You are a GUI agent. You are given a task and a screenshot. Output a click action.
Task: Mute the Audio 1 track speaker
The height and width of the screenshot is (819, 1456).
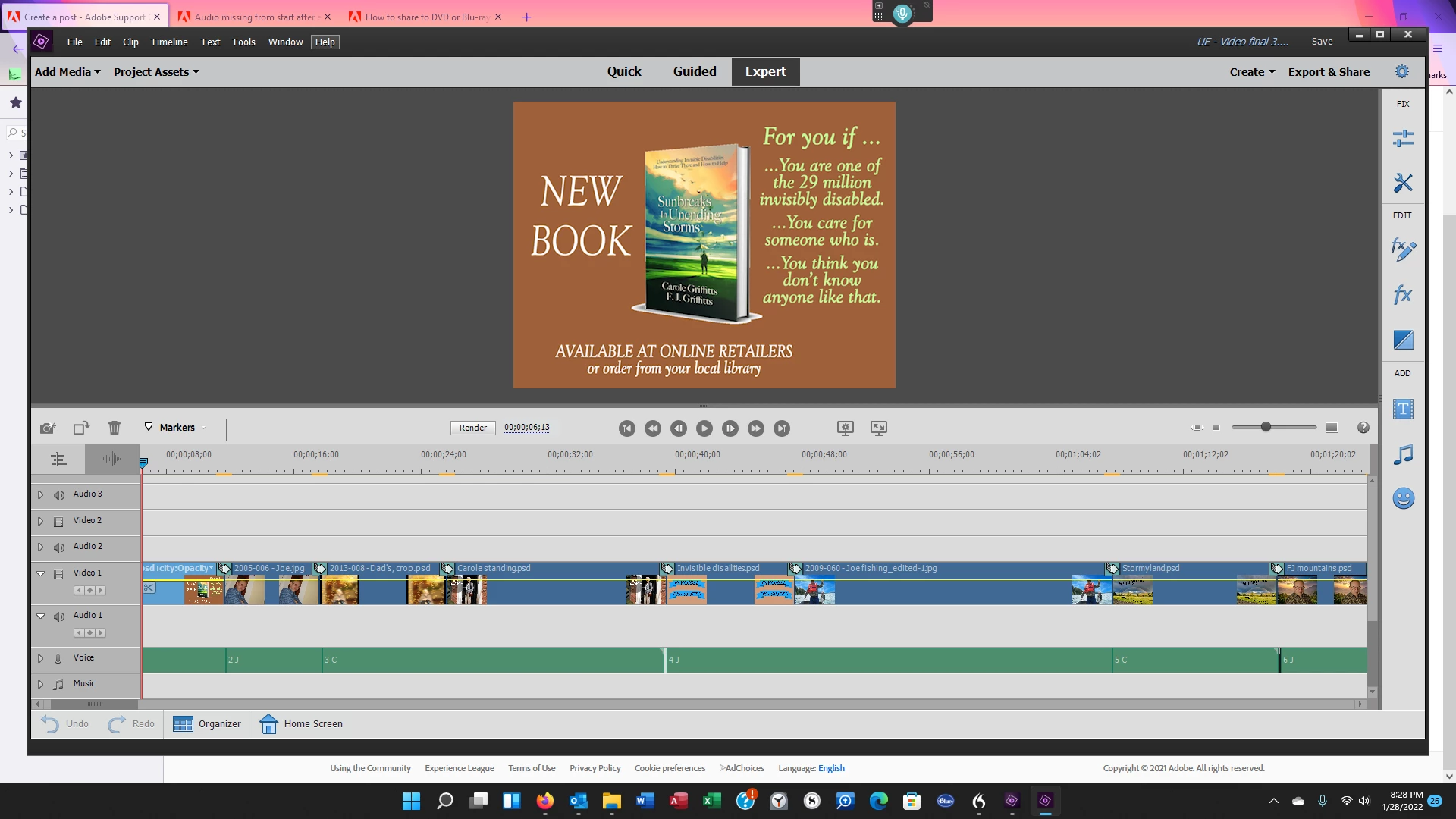(59, 616)
